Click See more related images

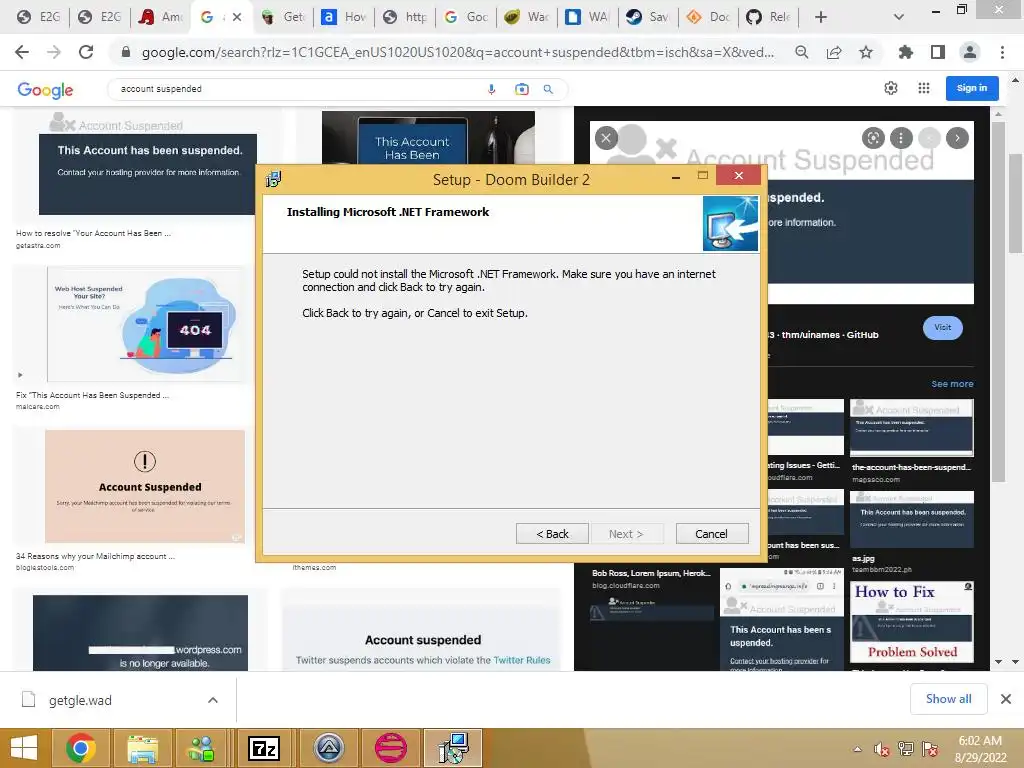click(x=952, y=384)
